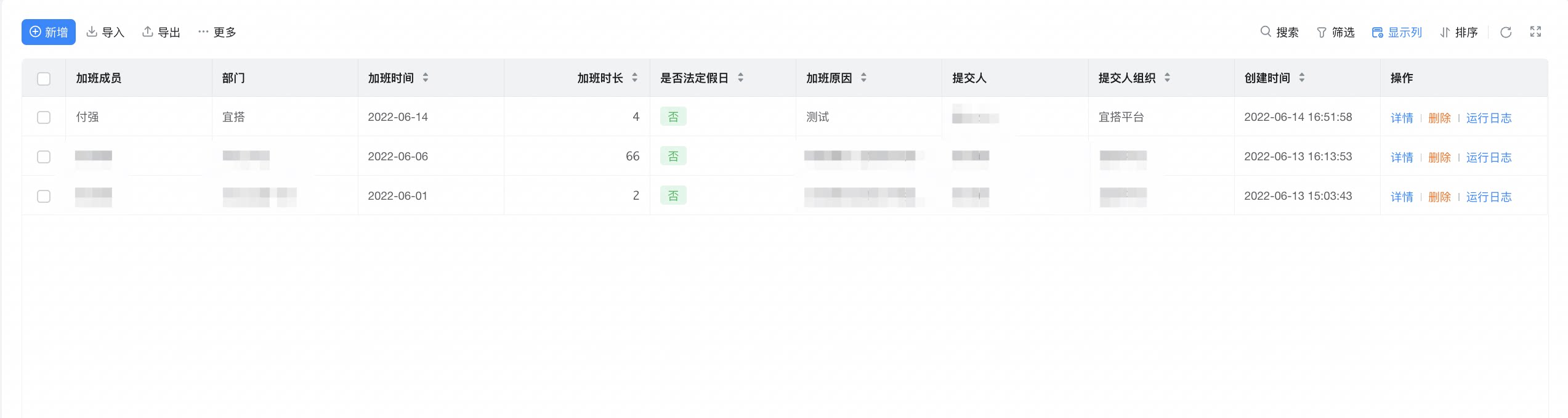
Task: Open the 更多 more menu
Action: [x=217, y=32]
